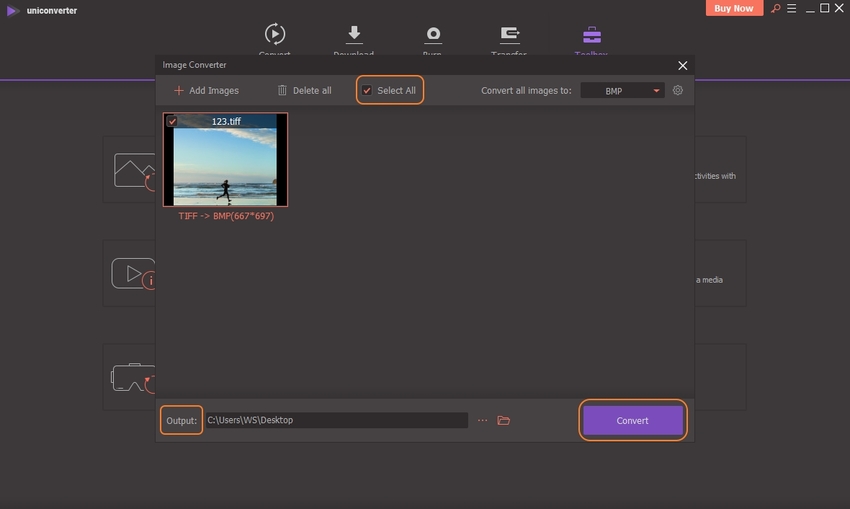The height and width of the screenshot is (509, 850).
Task: Open the Convert tab icon
Action: (274, 35)
